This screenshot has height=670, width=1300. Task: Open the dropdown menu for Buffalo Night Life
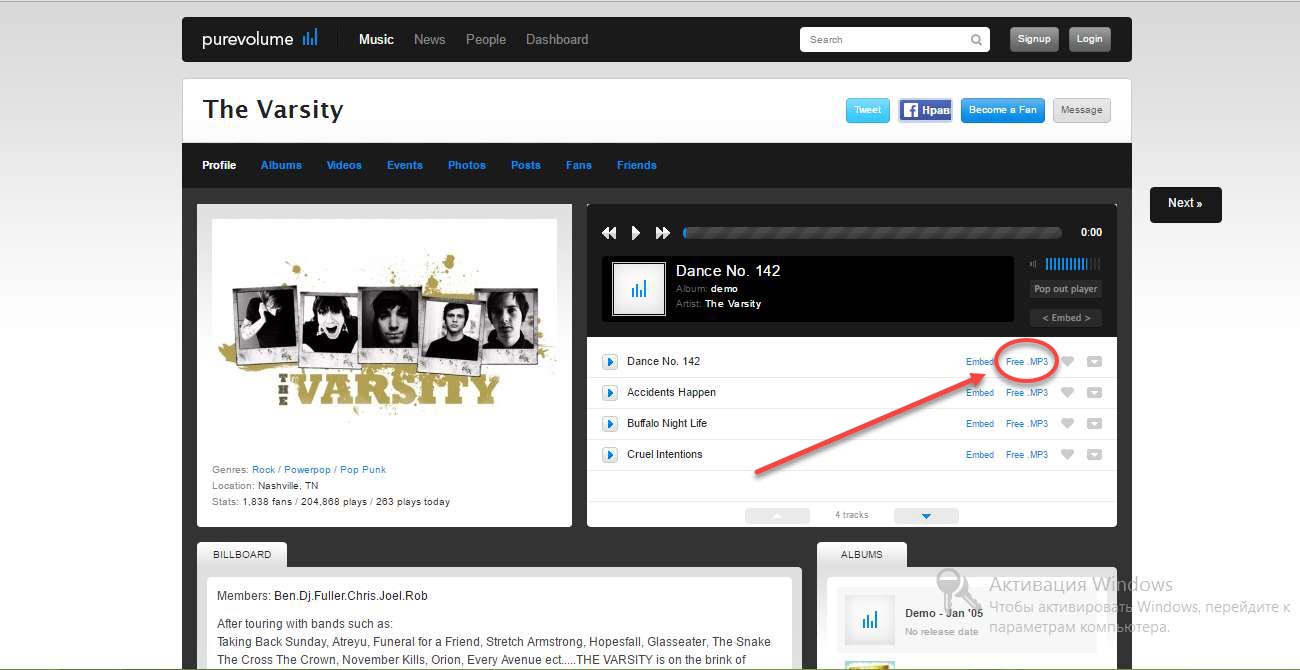[1094, 424]
